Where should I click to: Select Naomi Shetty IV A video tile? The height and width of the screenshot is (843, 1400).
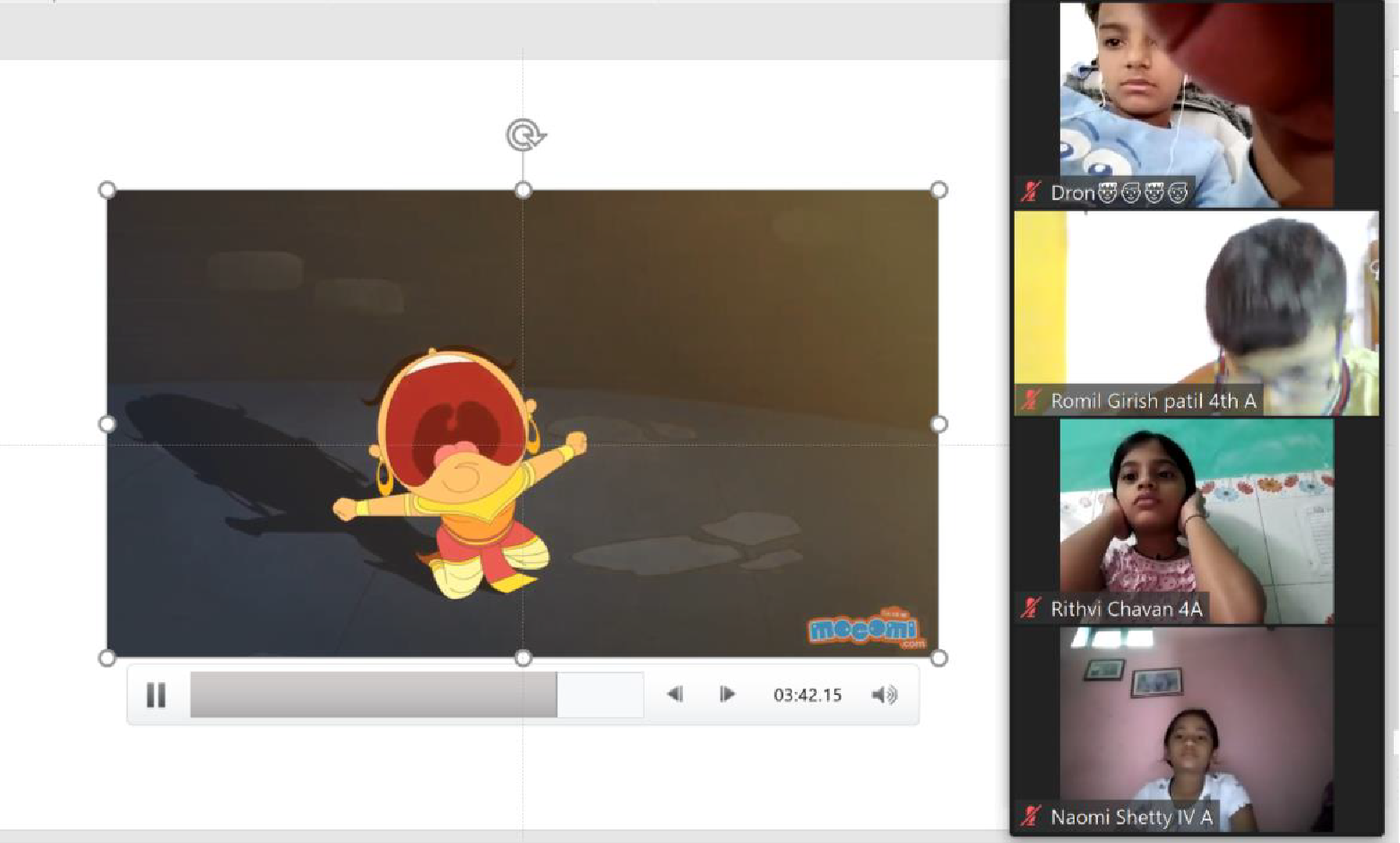pyautogui.click(x=1197, y=729)
